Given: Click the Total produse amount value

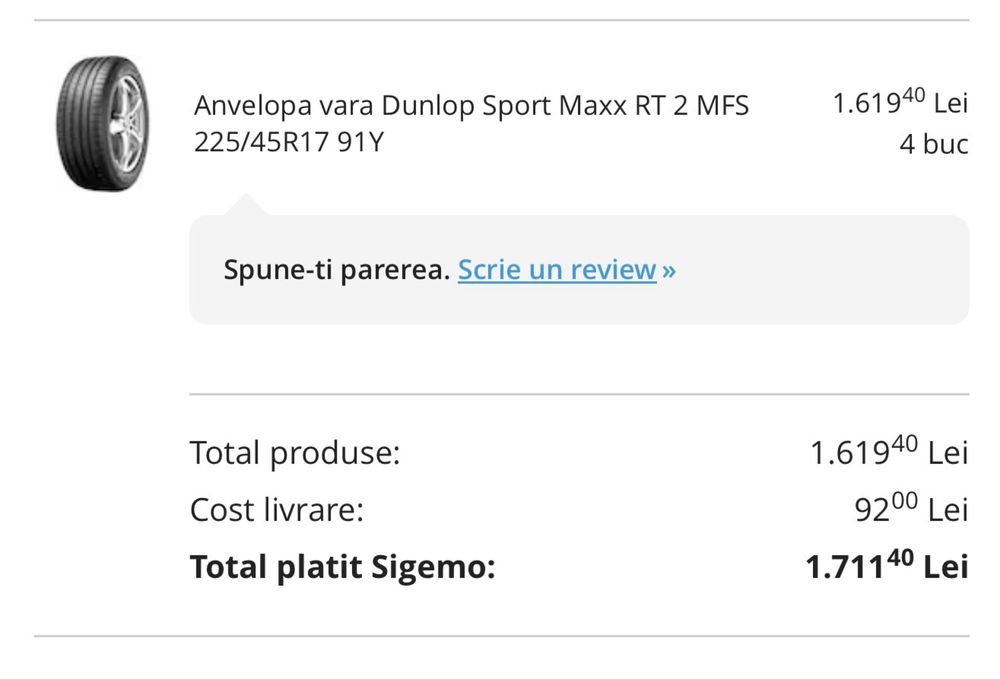Looking at the screenshot, I should click(x=889, y=453).
